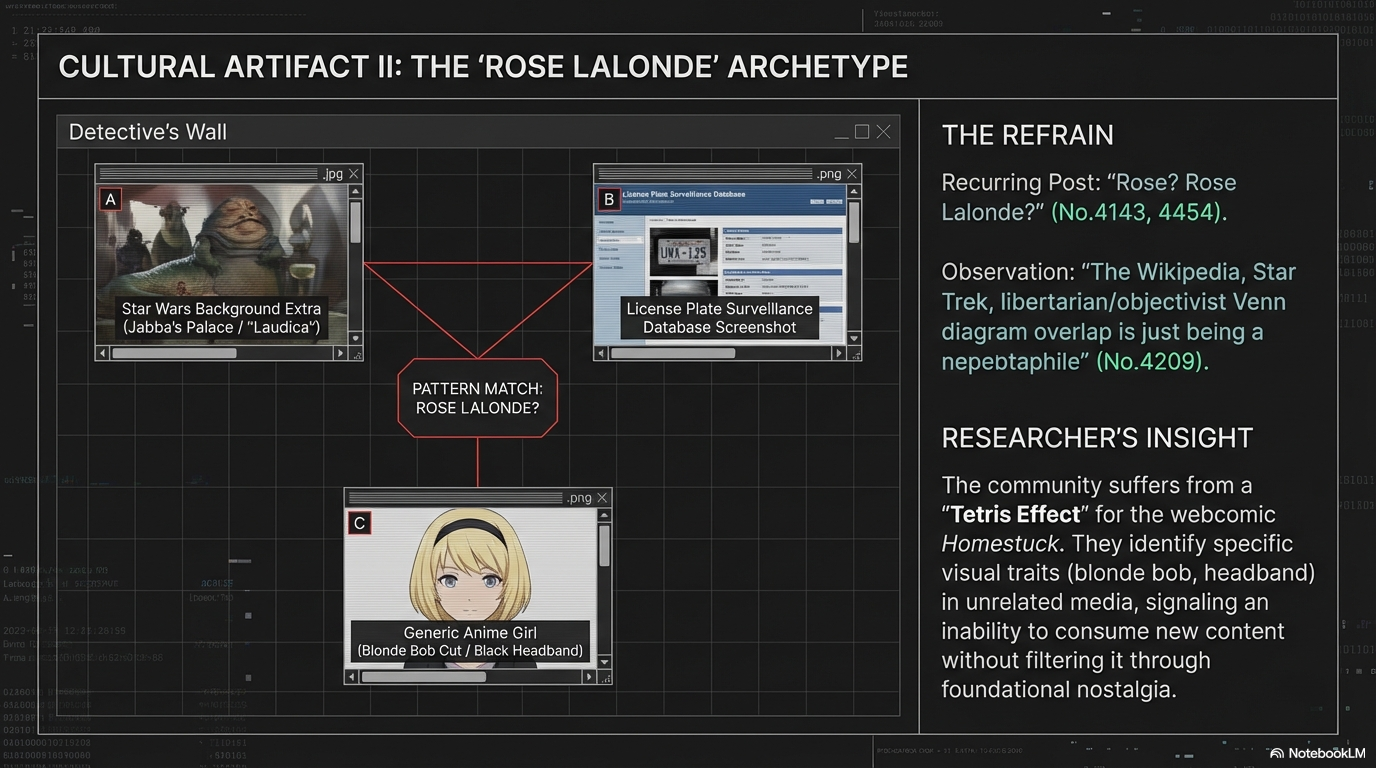Select the red 'B' badge on database screenshot

(608, 200)
